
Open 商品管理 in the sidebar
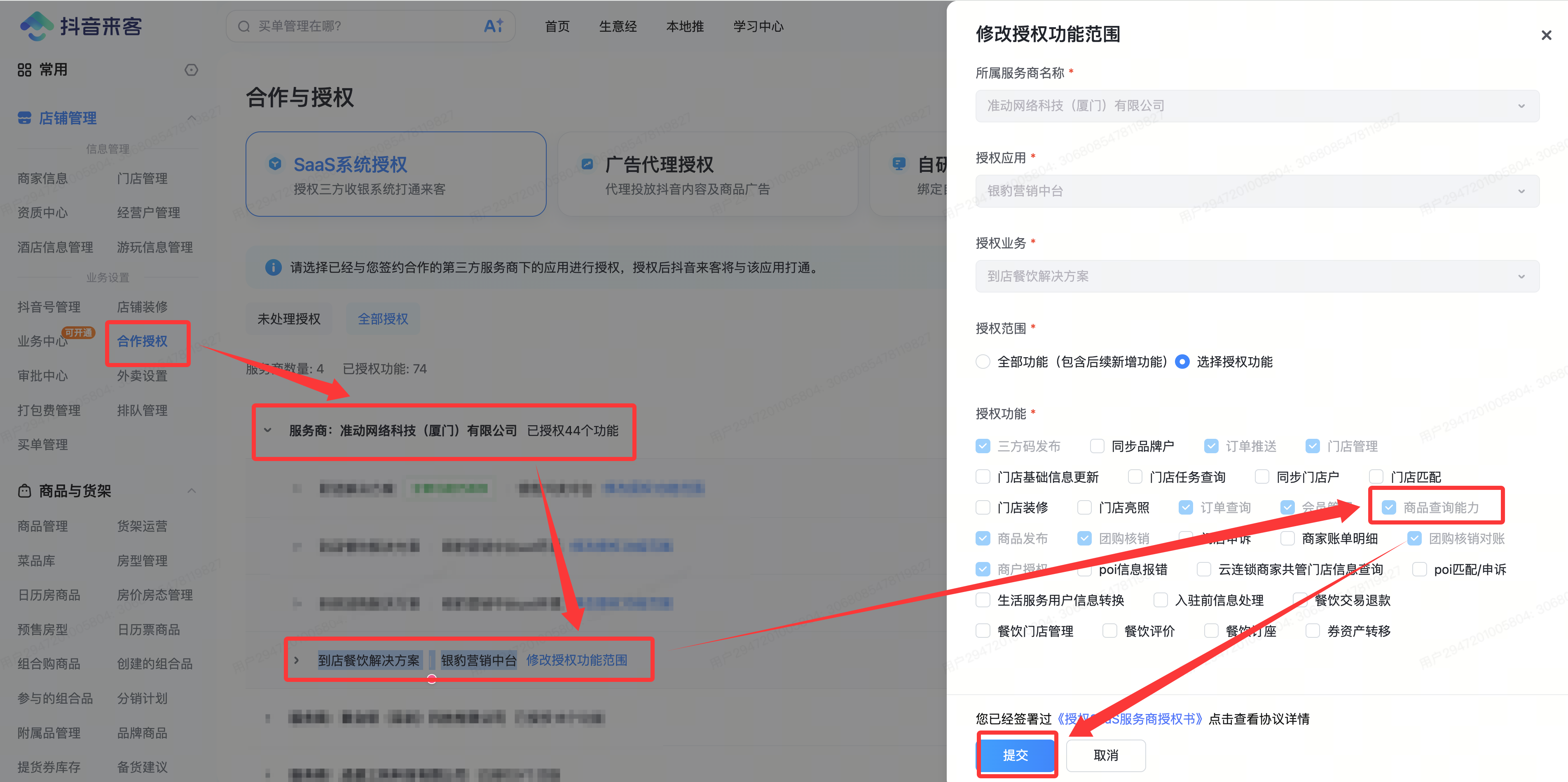(42, 526)
